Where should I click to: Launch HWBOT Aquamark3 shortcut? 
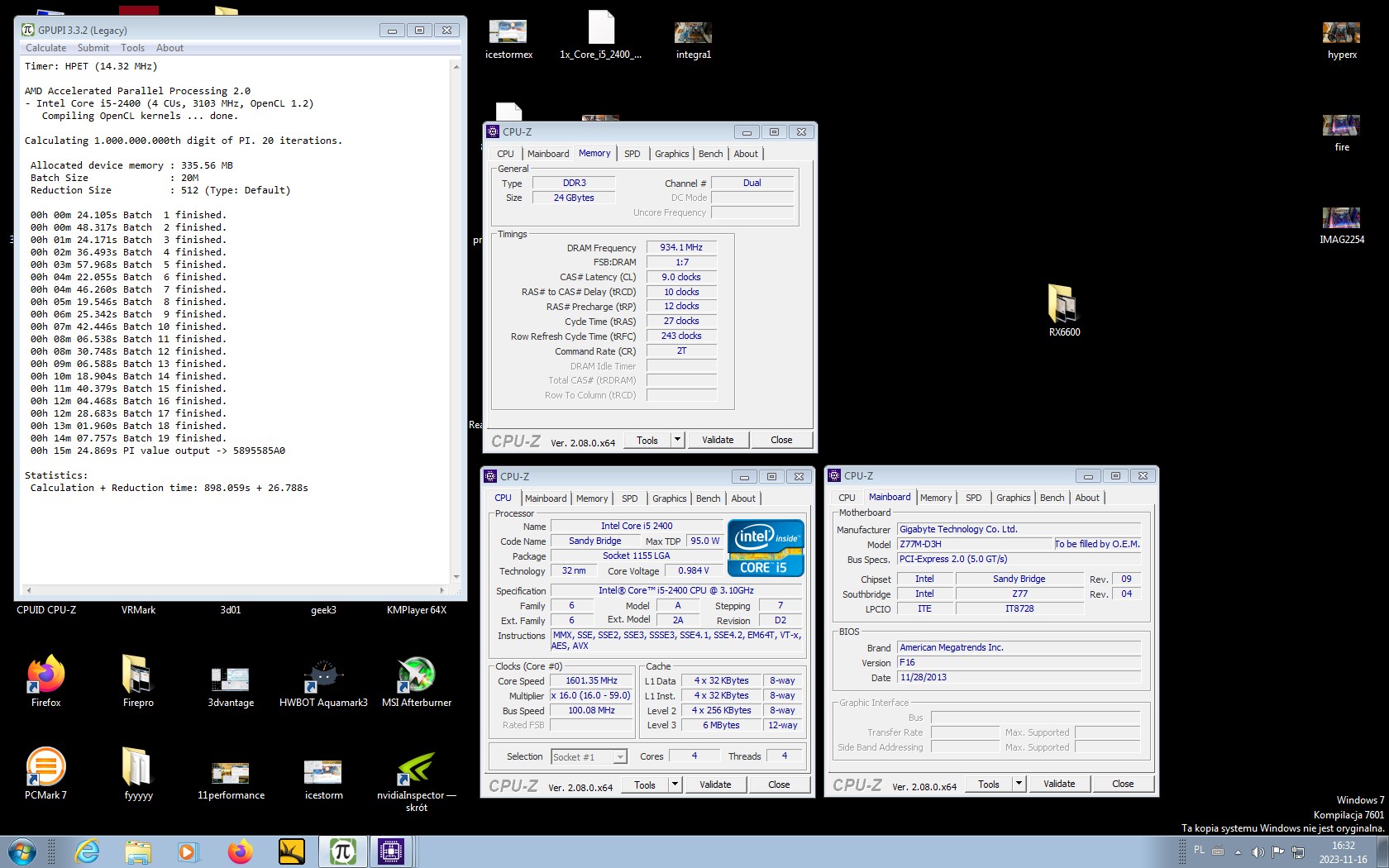[323, 680]
